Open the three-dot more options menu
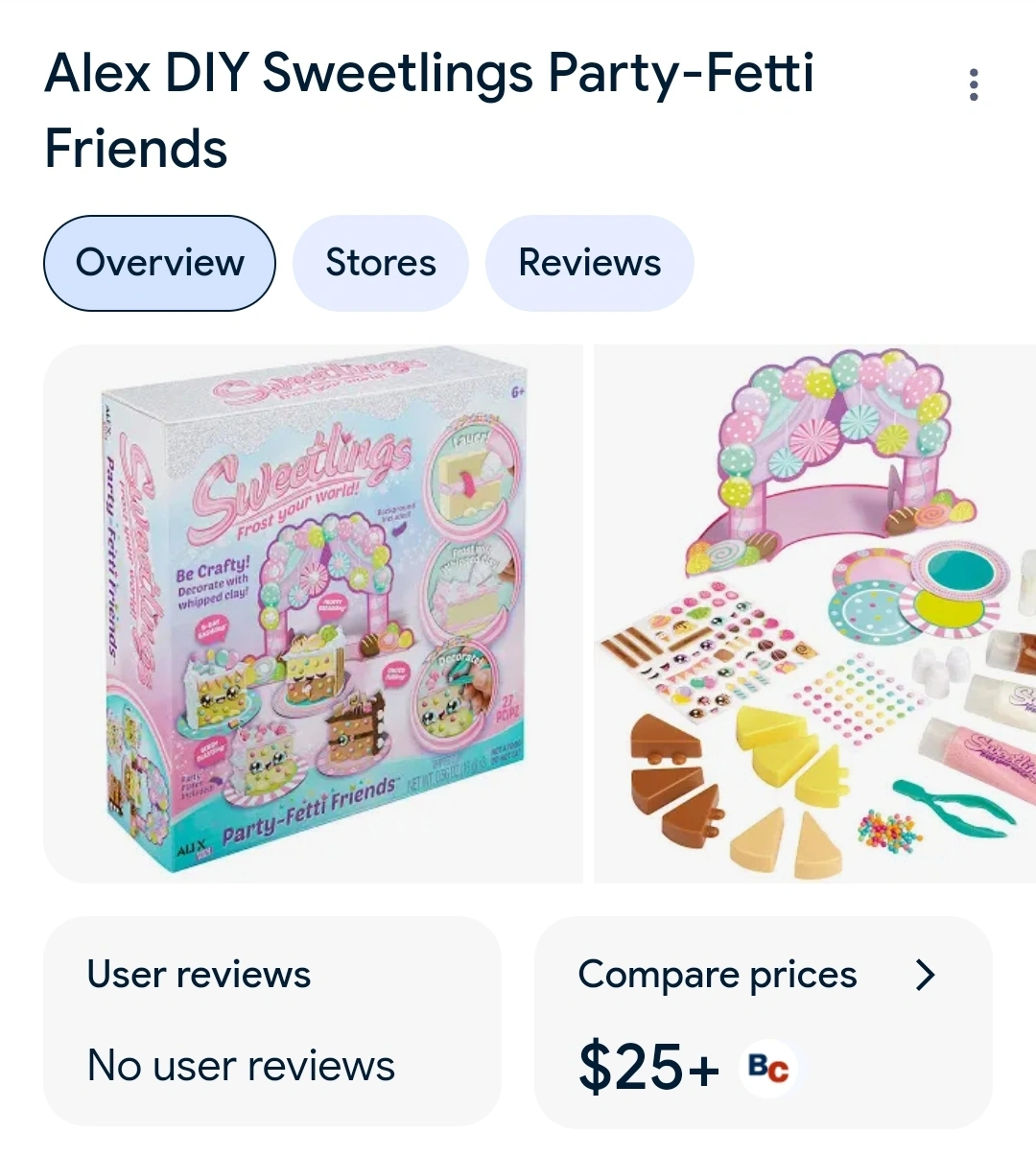1036x1156 pixels. point(974,85)
